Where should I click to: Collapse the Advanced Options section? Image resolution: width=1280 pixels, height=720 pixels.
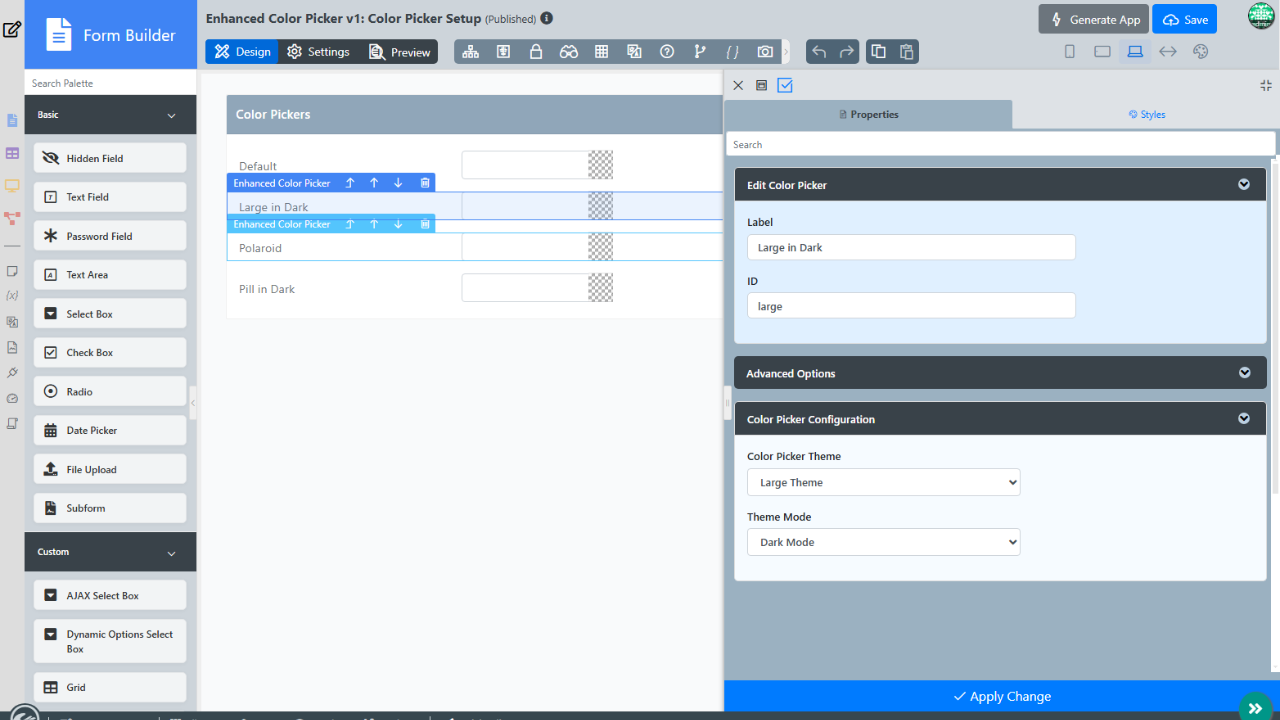1244,373
